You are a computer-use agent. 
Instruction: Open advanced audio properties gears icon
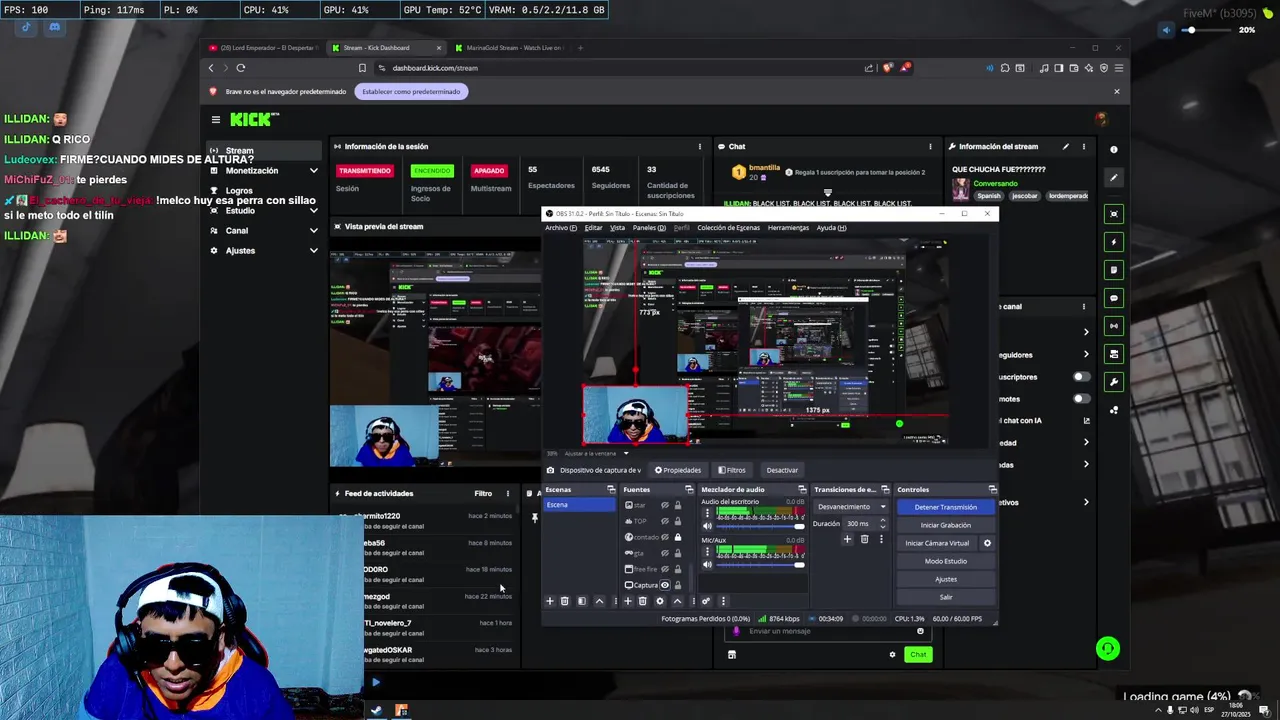(706, 601)
